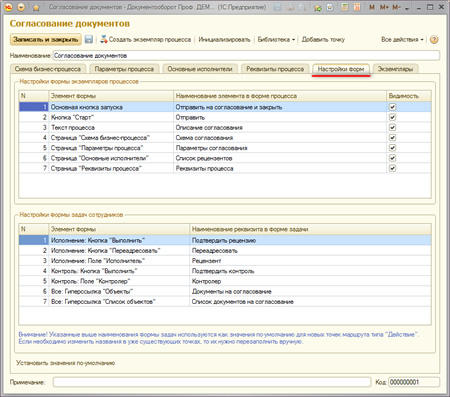450x397 pixels.
Task: Click the help question mark icon
Action: (x=434, y=40)
